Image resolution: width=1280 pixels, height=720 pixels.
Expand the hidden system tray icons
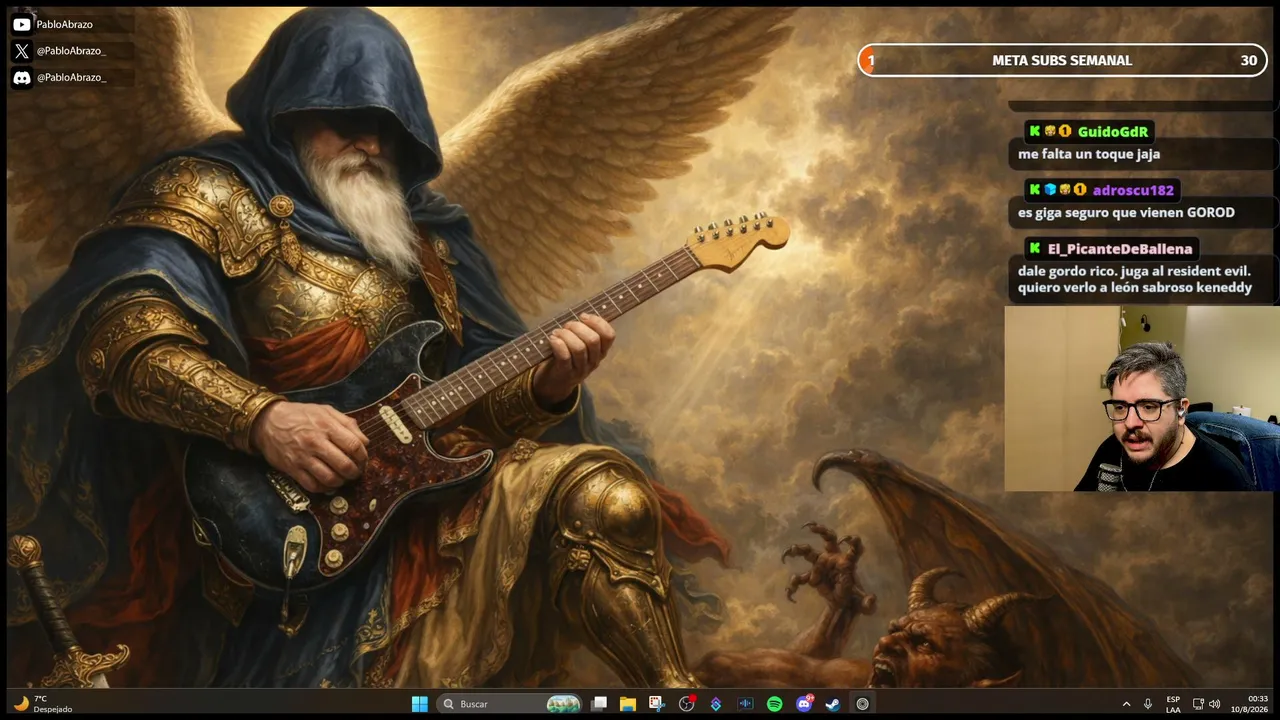coord(1126,704)
